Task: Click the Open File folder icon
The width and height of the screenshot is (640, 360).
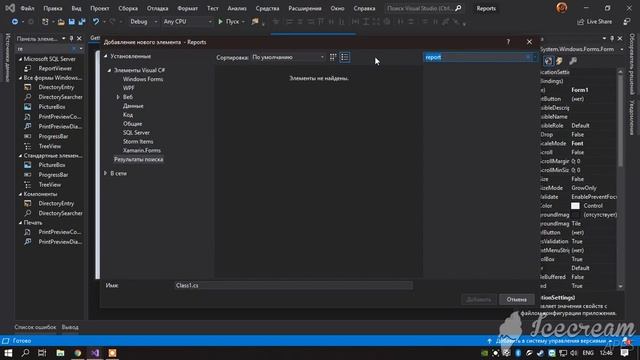Action: (x=61, y=22)
